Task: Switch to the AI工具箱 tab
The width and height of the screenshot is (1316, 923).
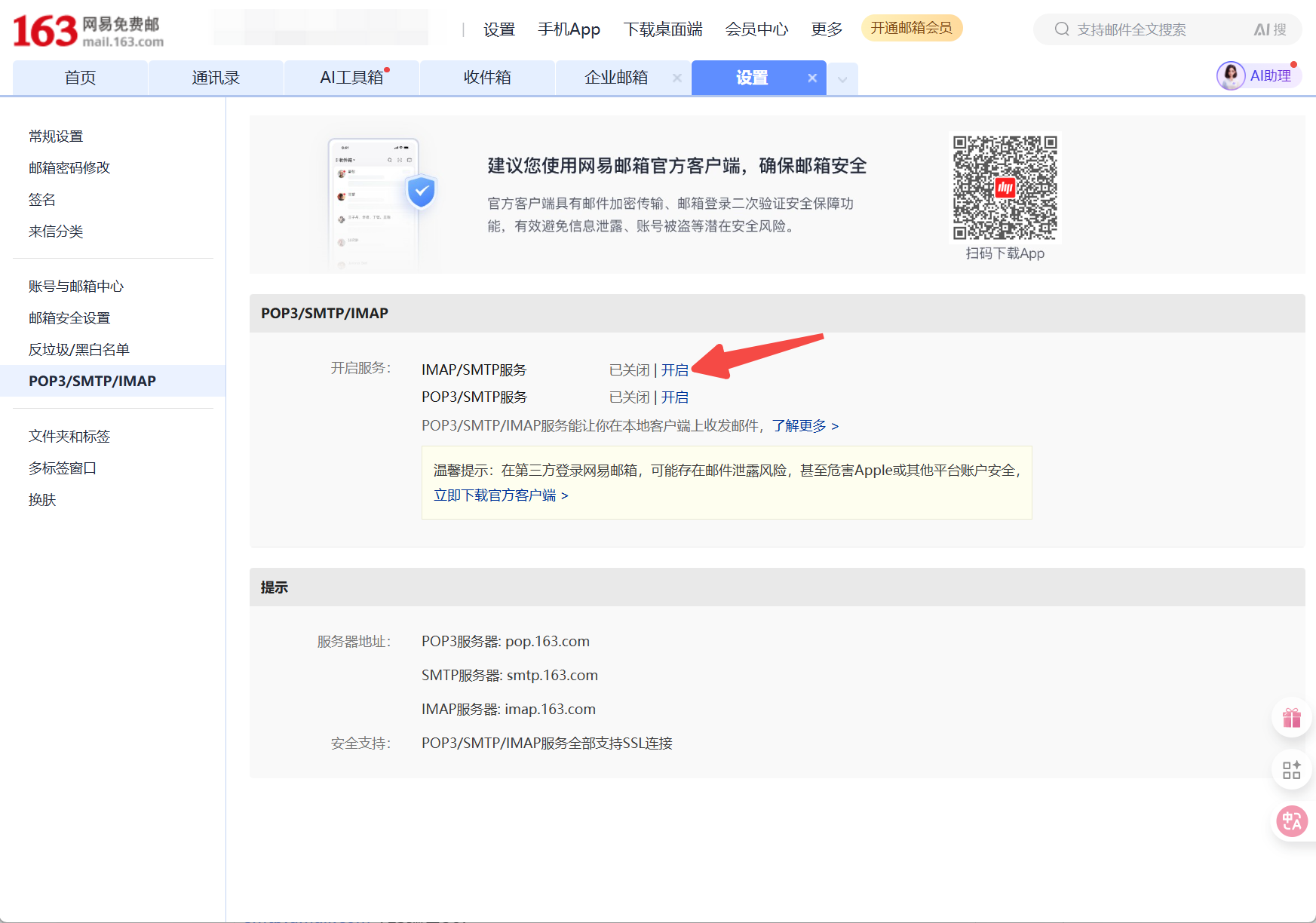Action: click(x=351, y=78)
